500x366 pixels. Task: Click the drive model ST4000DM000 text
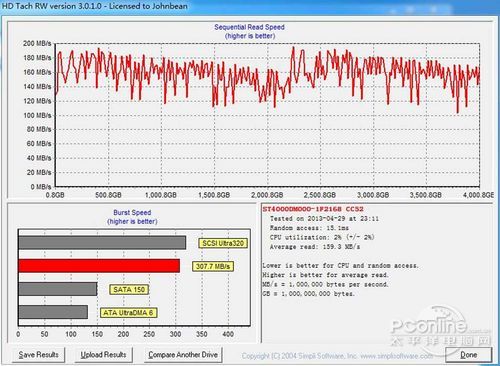pos(313,209)
